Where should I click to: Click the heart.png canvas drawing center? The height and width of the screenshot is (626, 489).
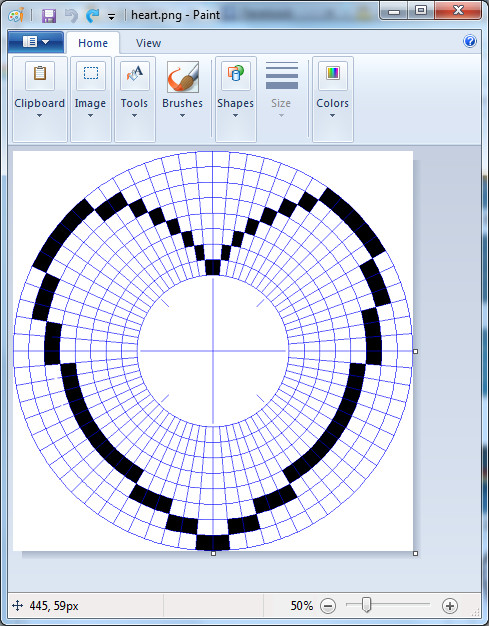click(213, 351)
